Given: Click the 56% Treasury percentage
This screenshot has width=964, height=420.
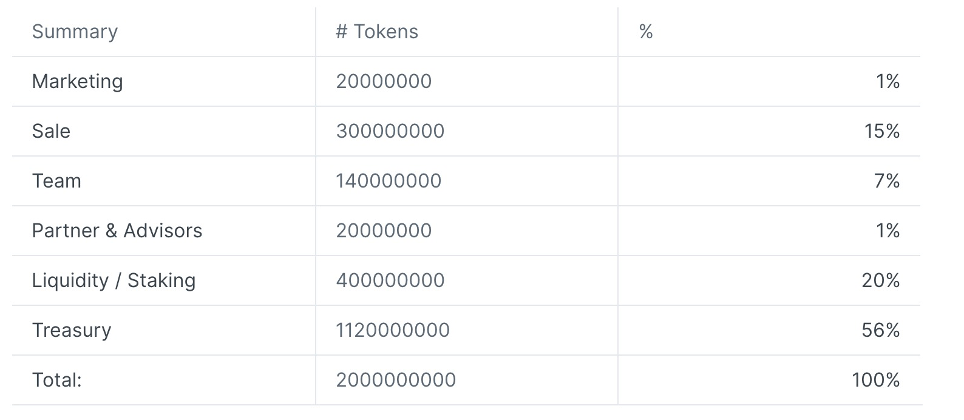Looking at the screenshot, I should [x=880, y=330].
